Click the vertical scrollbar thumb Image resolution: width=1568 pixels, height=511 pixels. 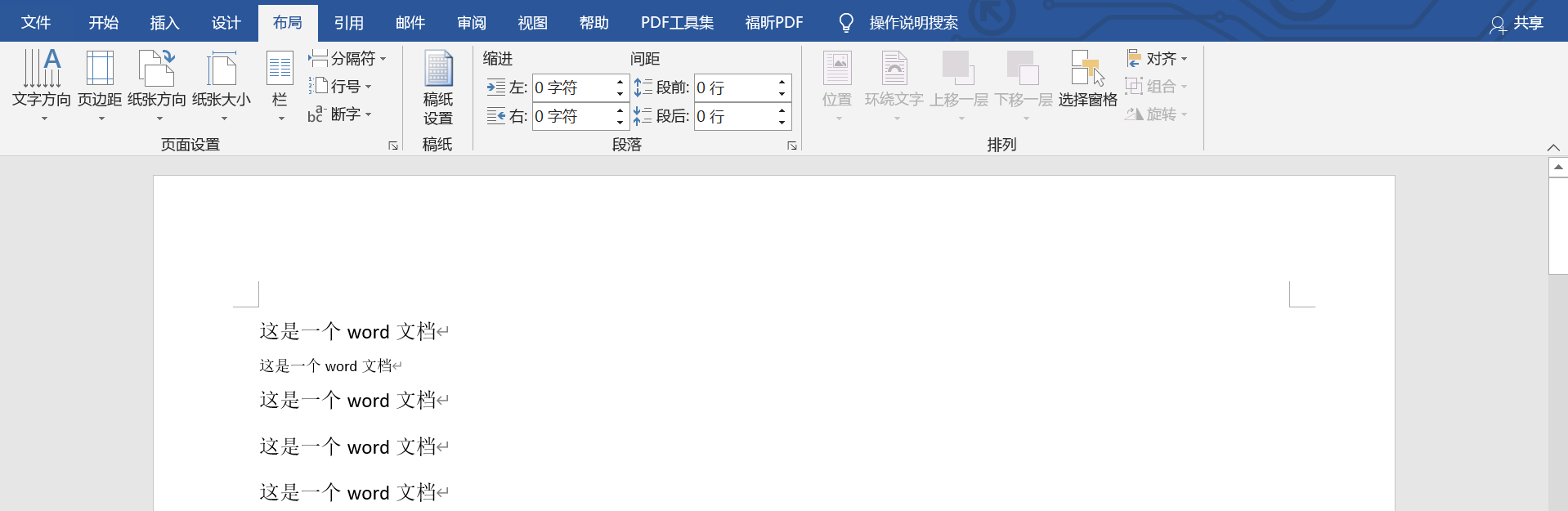[x=1558, y=226]
